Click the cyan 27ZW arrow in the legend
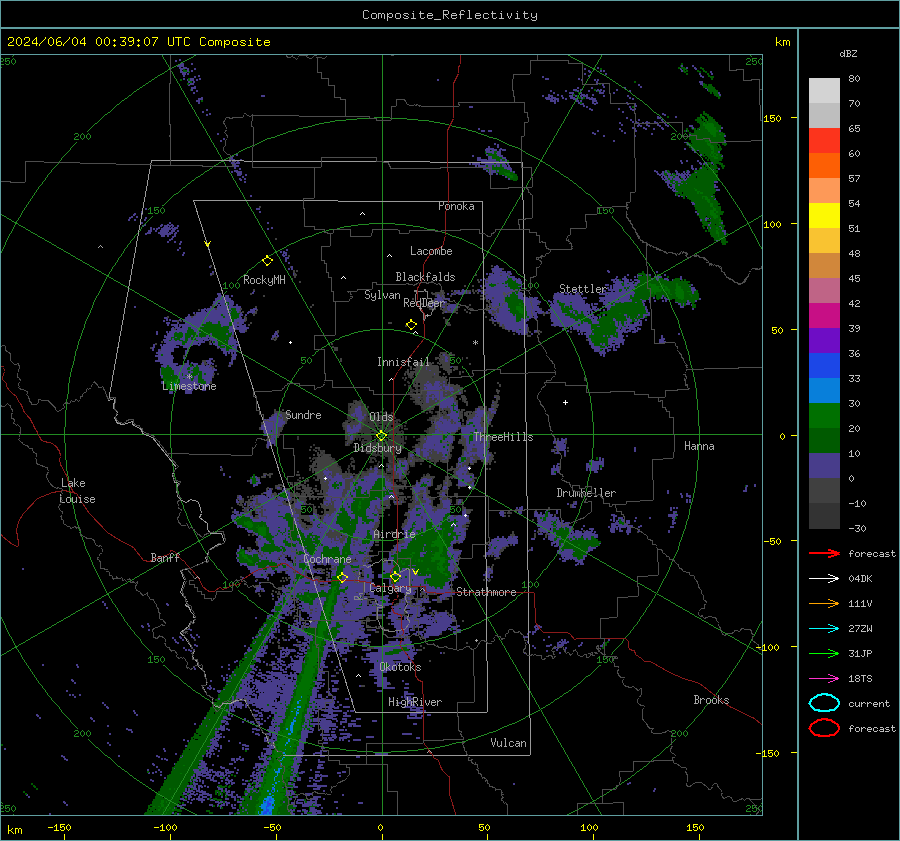The image size is (900, 841). coord(824,629)
